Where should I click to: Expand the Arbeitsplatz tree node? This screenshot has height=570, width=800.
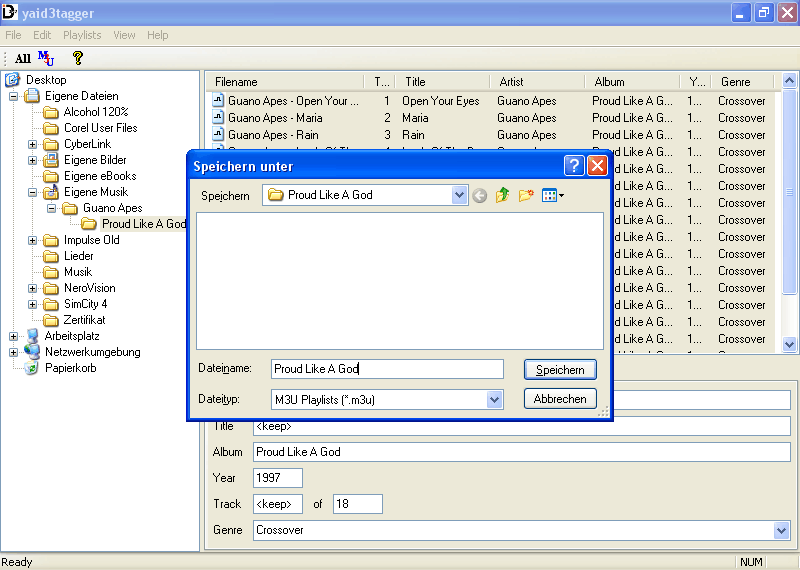pos(13,336)
